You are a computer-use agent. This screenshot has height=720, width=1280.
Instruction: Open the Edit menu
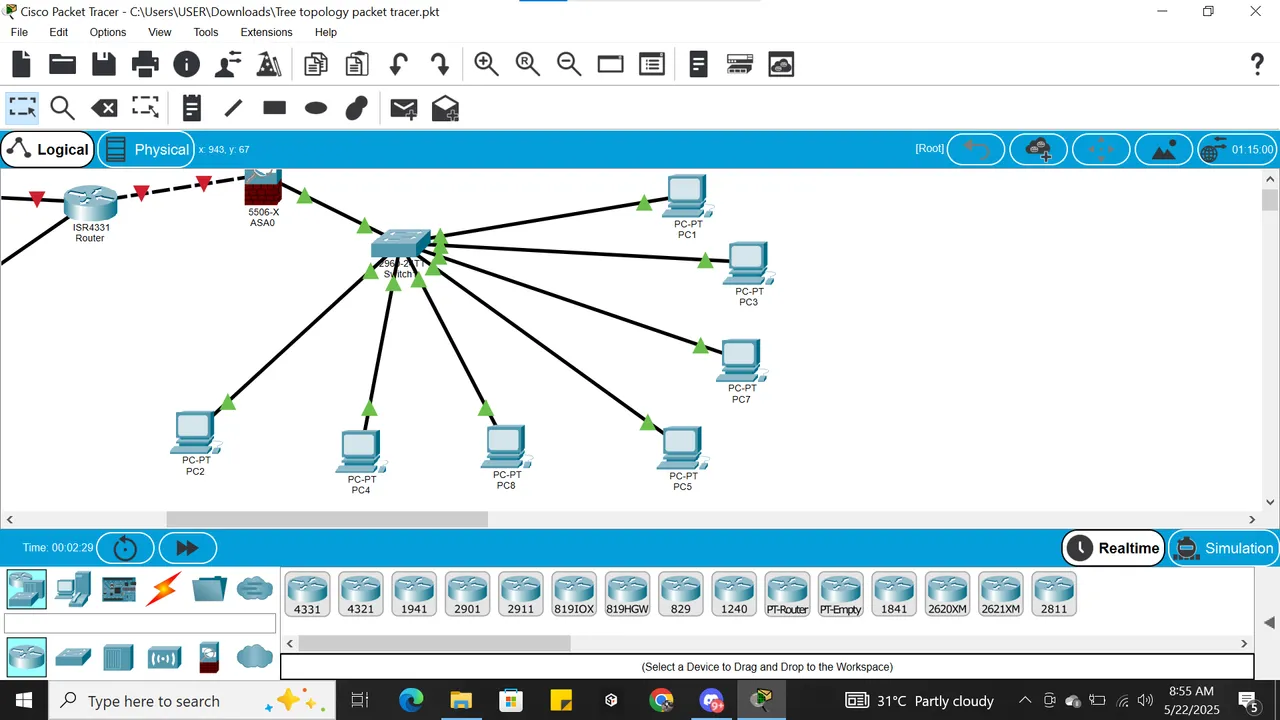(59, 32)
